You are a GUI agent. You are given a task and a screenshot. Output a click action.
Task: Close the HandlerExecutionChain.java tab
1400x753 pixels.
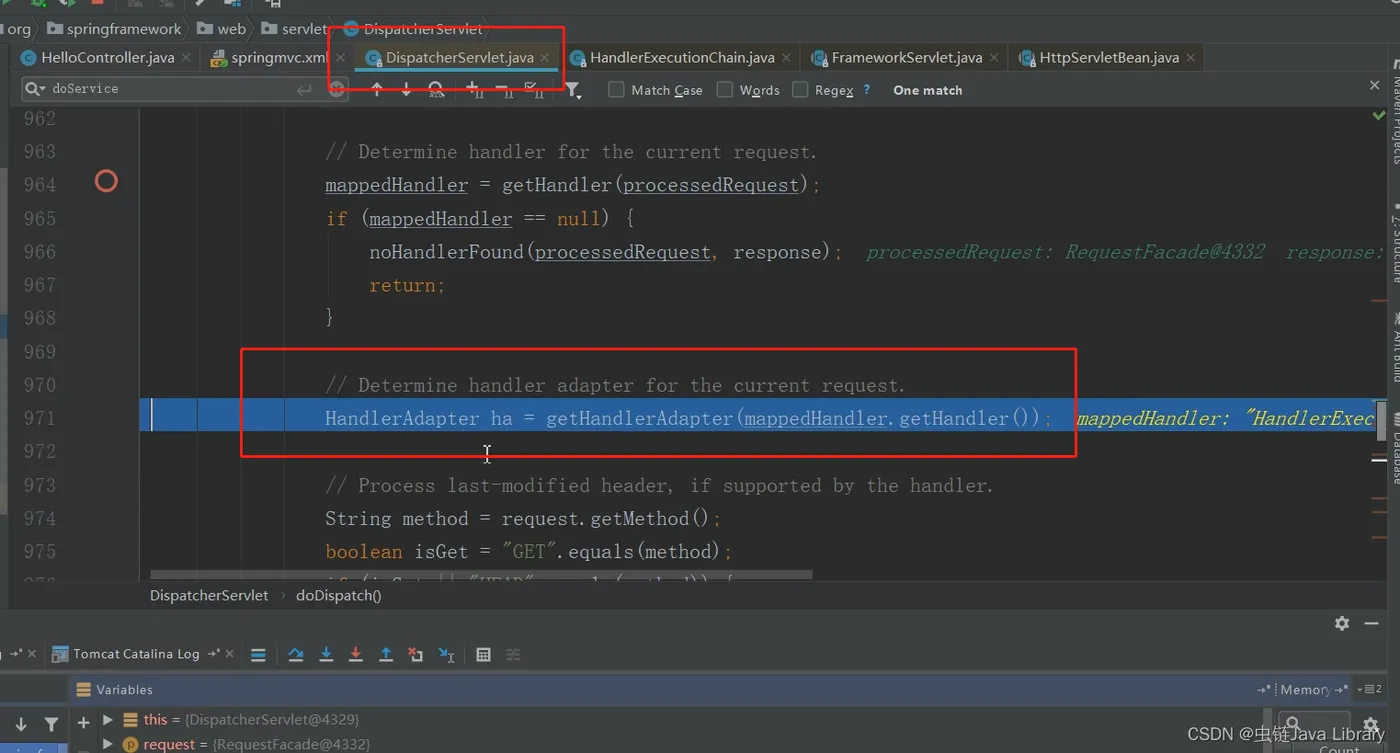(x=787, y=58)
